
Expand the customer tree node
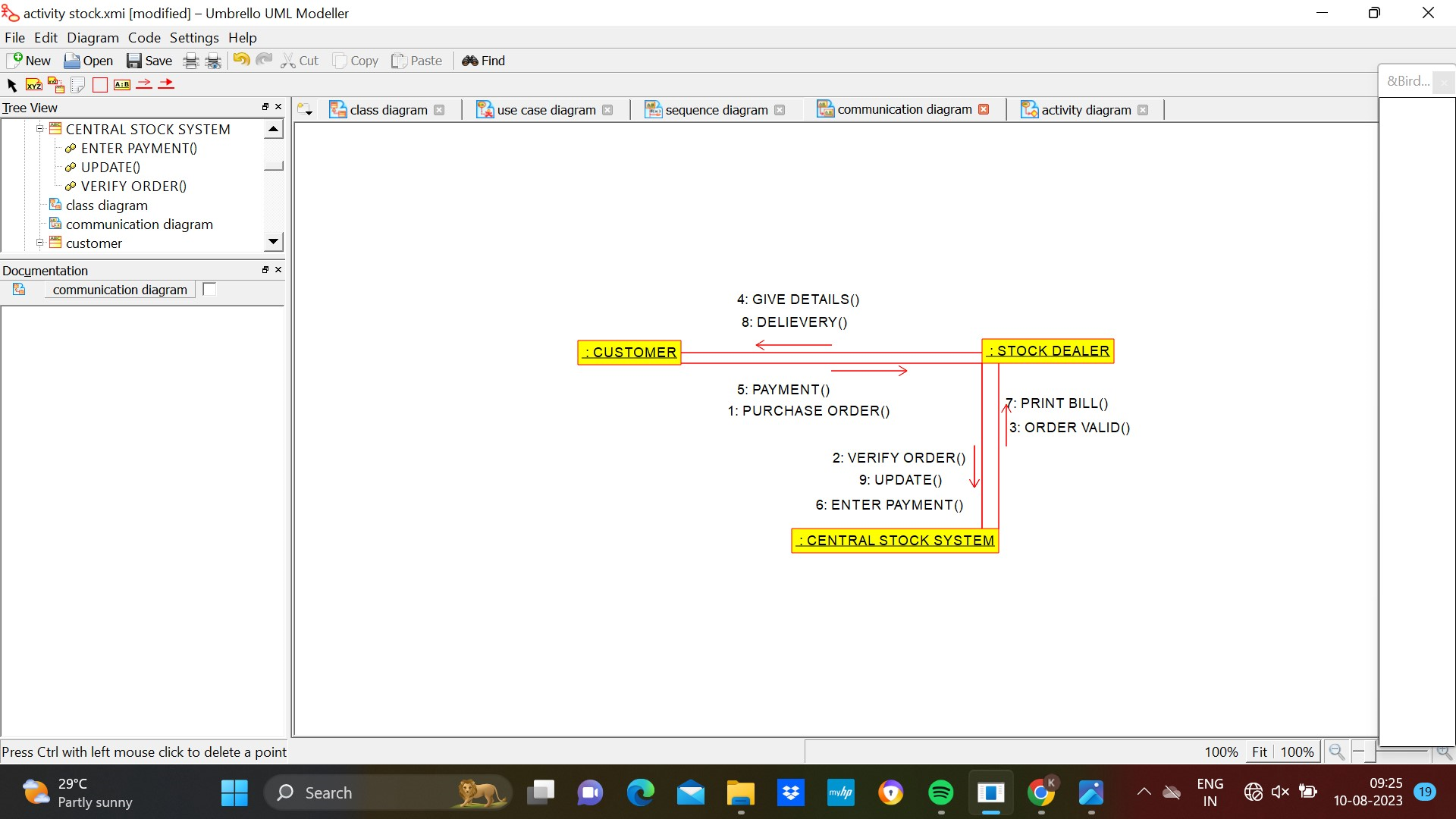(39, 243)
